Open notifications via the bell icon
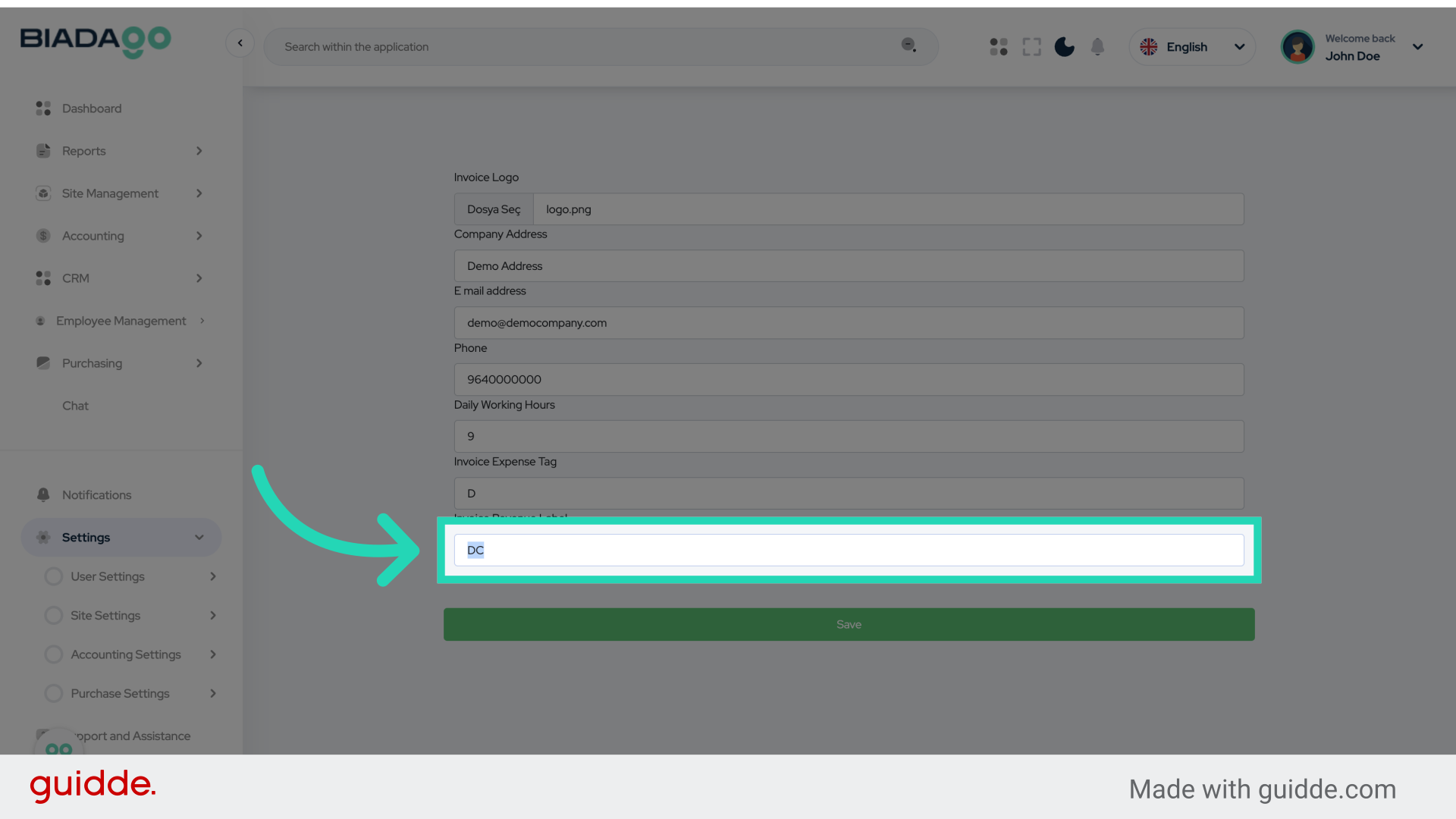Viewport: 1456px width, 819px height. [1097, 47]
